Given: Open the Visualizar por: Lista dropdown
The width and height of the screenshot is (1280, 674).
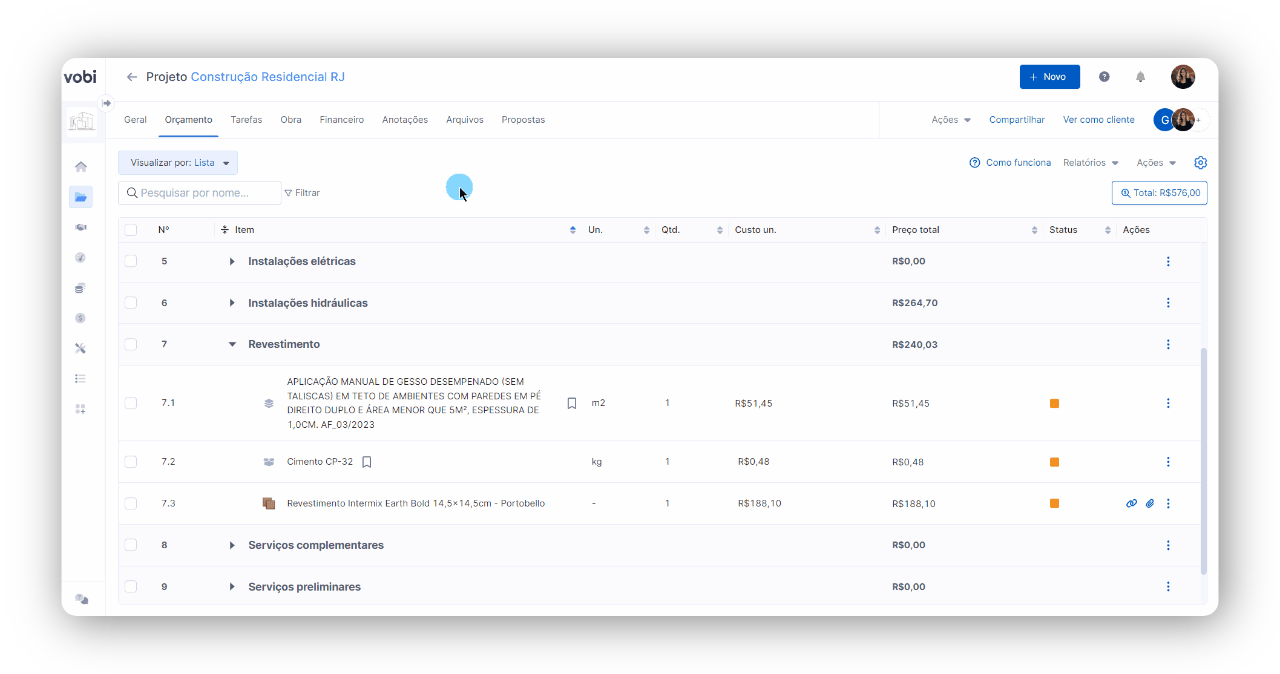Looking at the screenshot, I should [x=178, y=163].
